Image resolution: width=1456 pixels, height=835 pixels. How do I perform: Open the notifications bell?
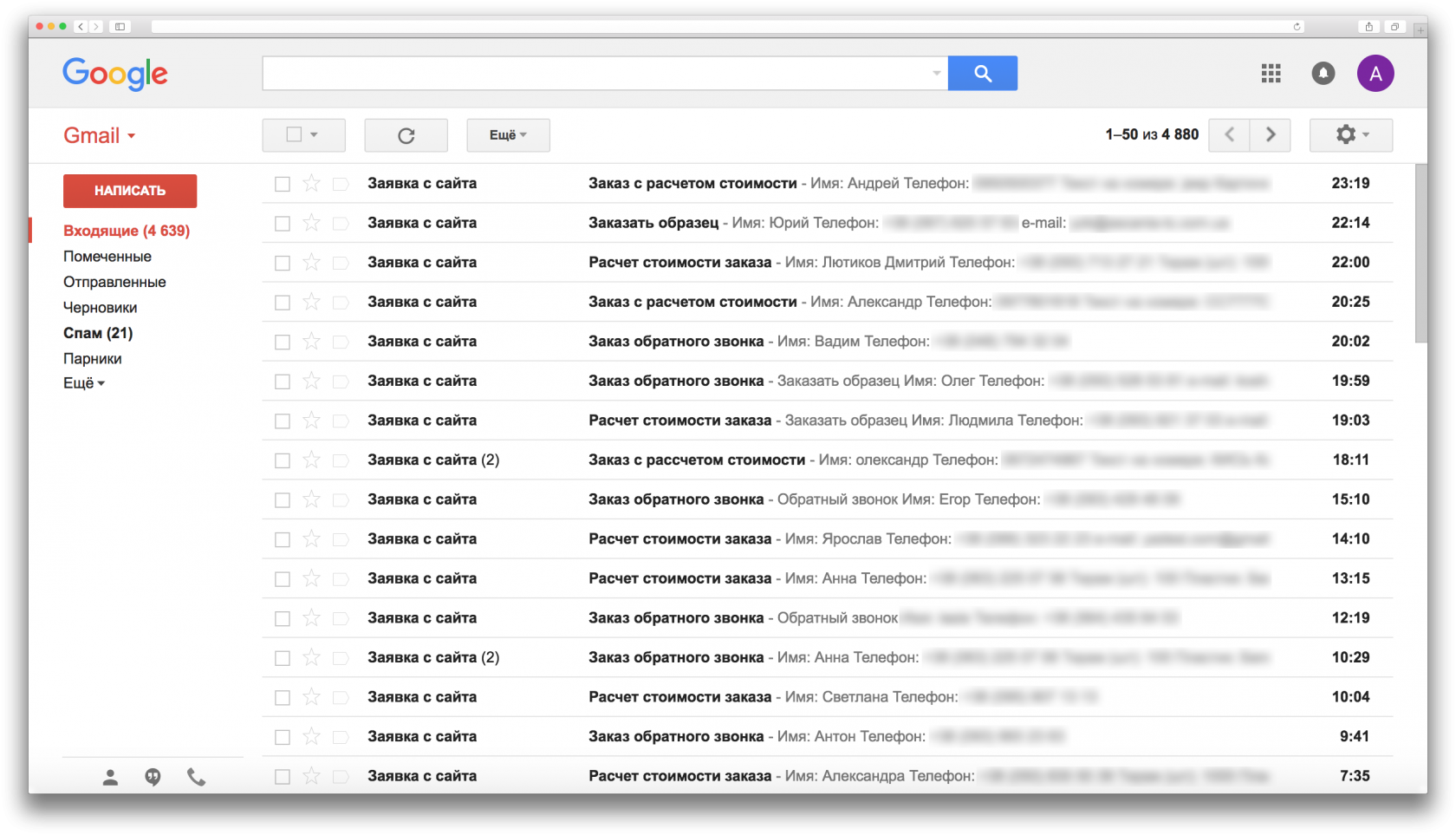(1323, 74)
